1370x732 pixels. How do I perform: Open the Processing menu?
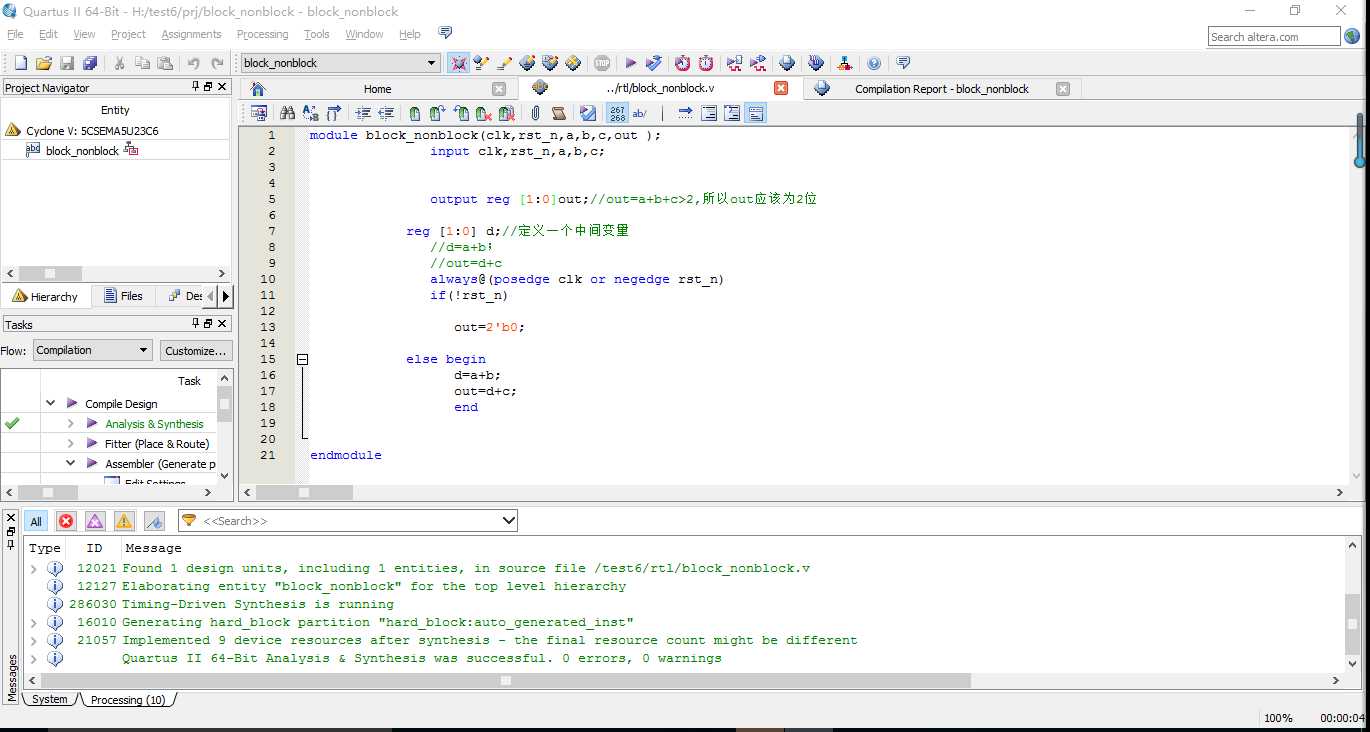(262, 34)
